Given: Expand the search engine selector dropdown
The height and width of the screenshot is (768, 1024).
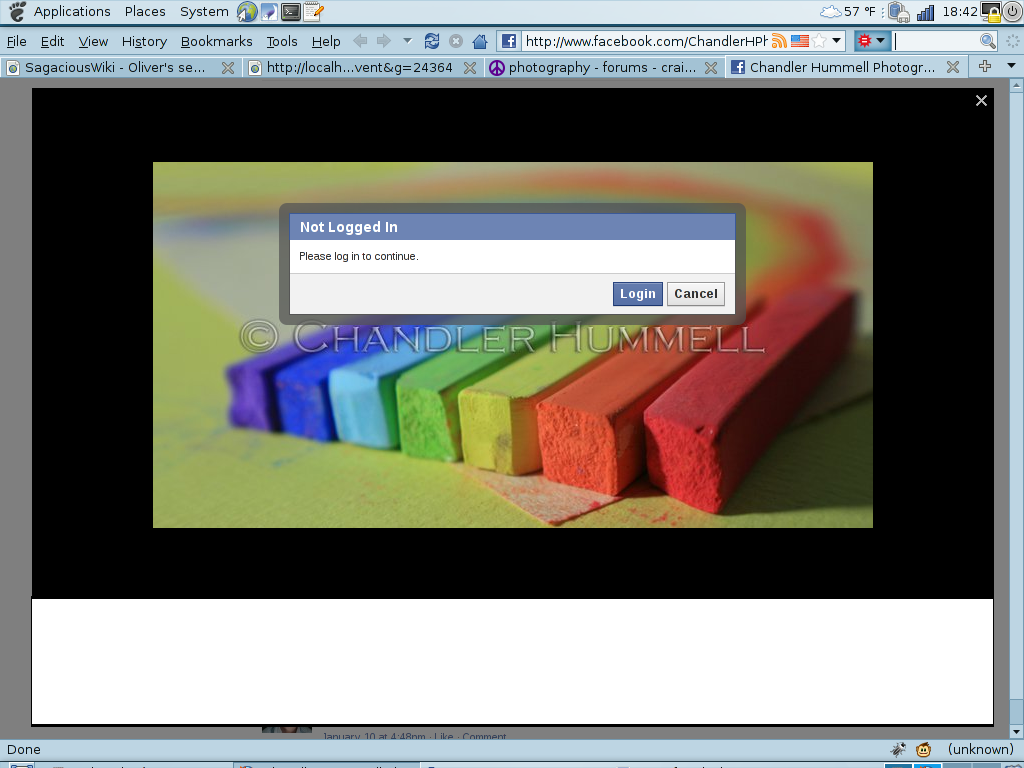Looking at the screenshot, I should [x=872, y=41].
